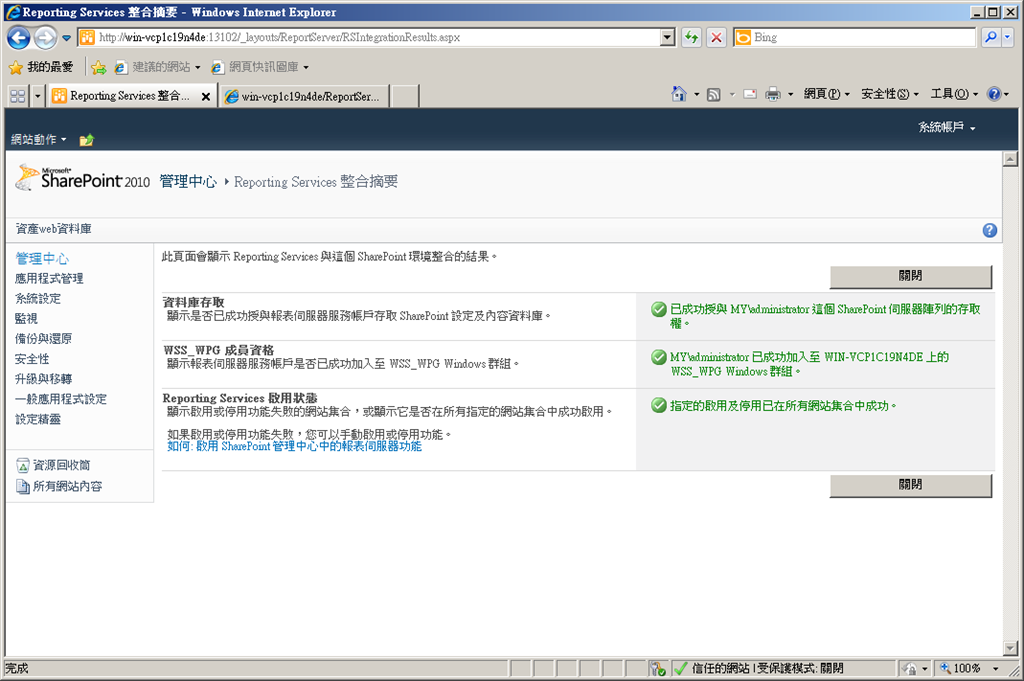
Task: Click the address bar URL field
Action: coord(377,37)
